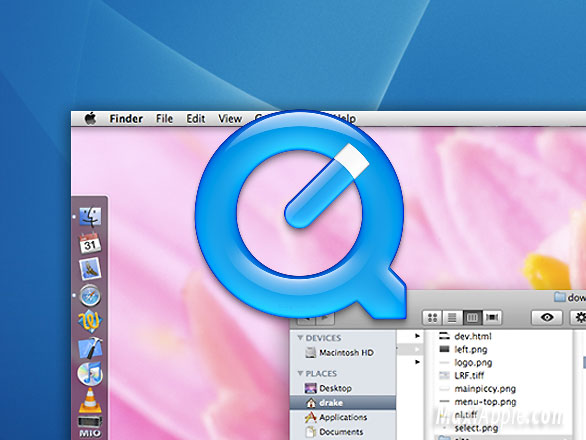This screenshot has height=440, width=586.
Task: Open the View menu
Action: click(x=230, y=119)
